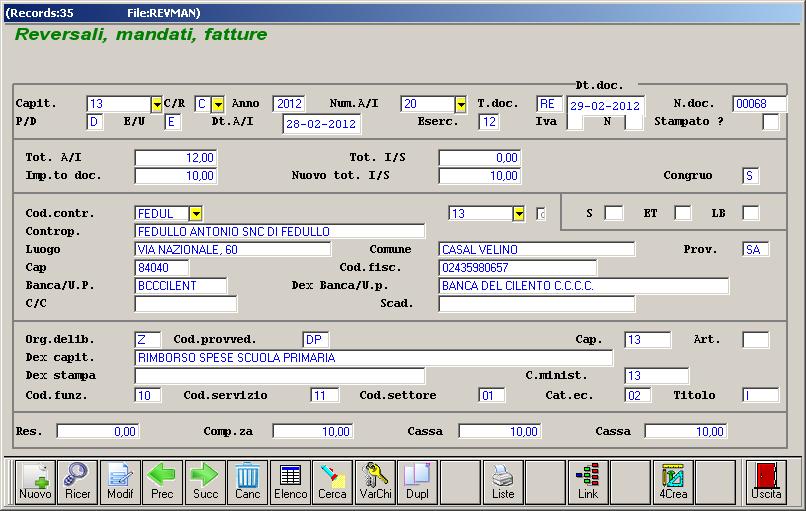This screenshot has height=511, width=806.
Task: Click the Luogo field VIA NAZIONALE, 60
Action: click(x=233, y=249)
